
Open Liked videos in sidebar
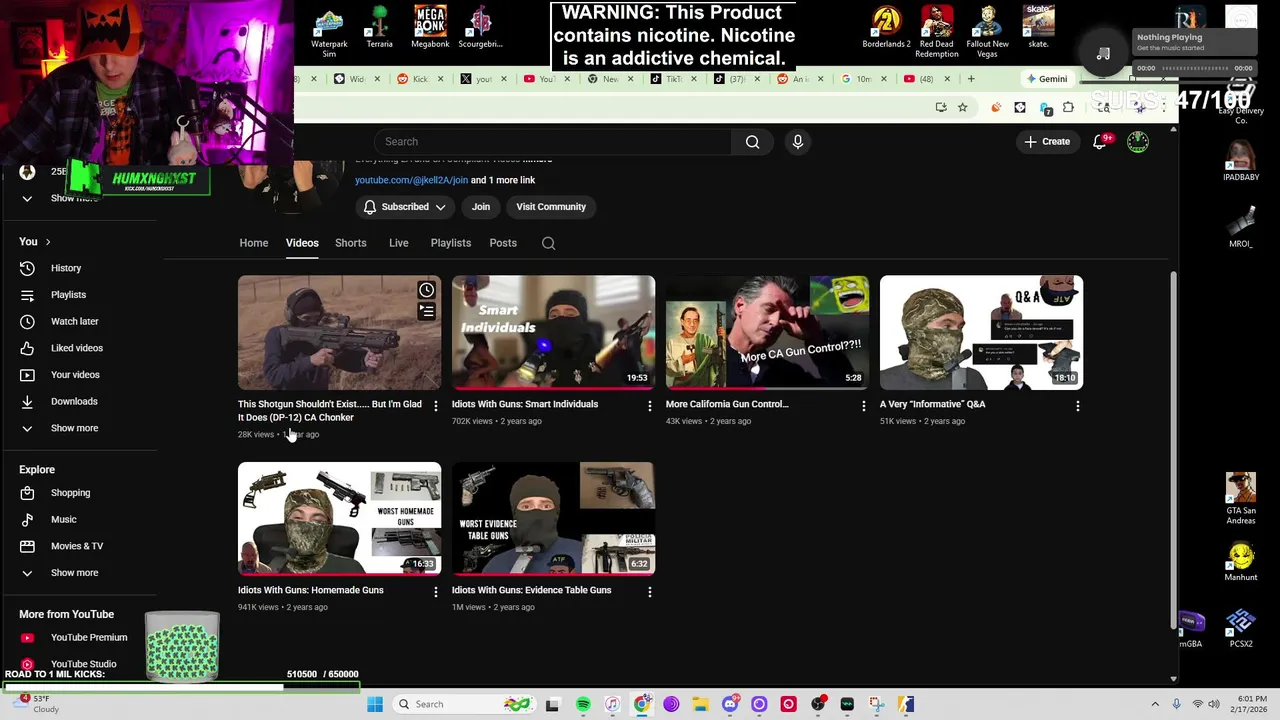[76, 348]
